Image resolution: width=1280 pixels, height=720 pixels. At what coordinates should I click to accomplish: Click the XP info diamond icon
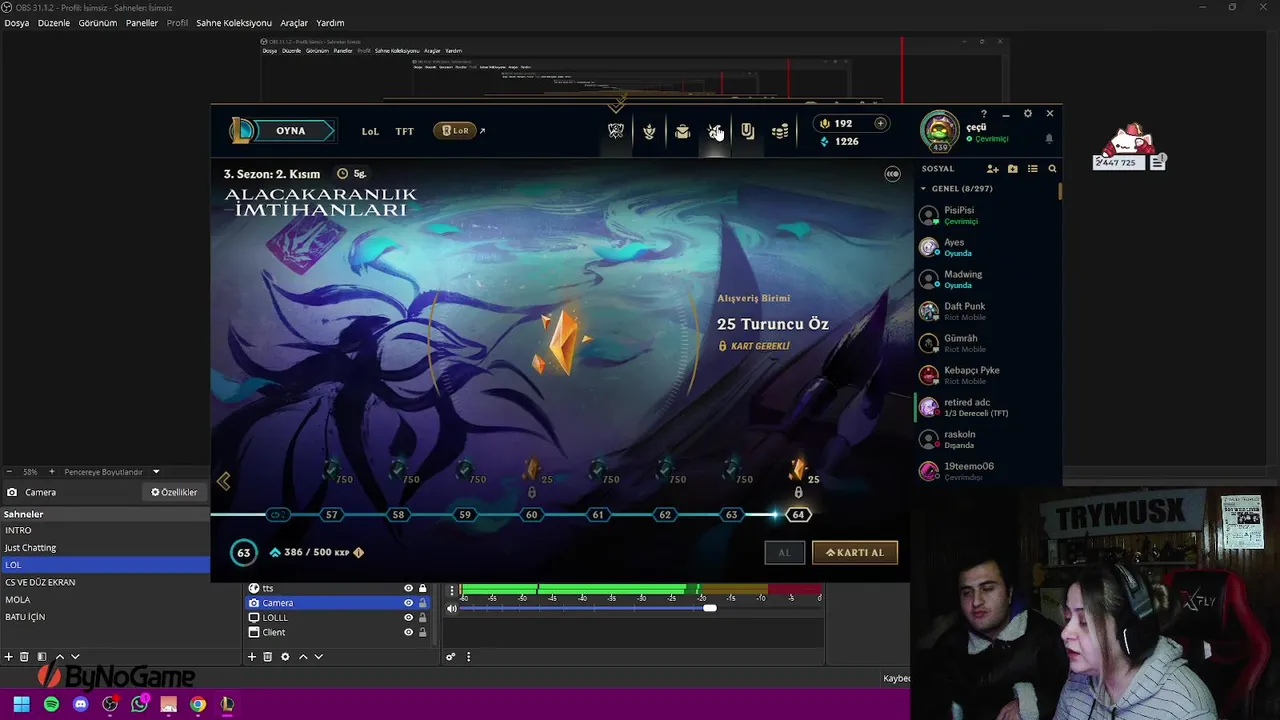point(358,552)
